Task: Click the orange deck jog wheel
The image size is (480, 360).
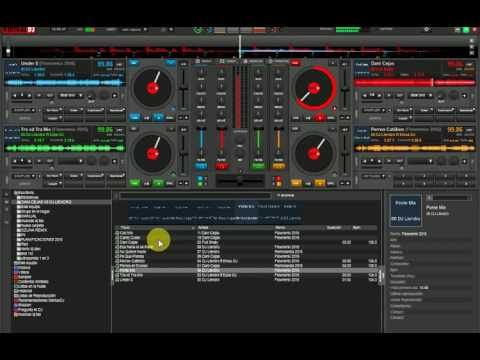Action: click(x=314, y=153)
